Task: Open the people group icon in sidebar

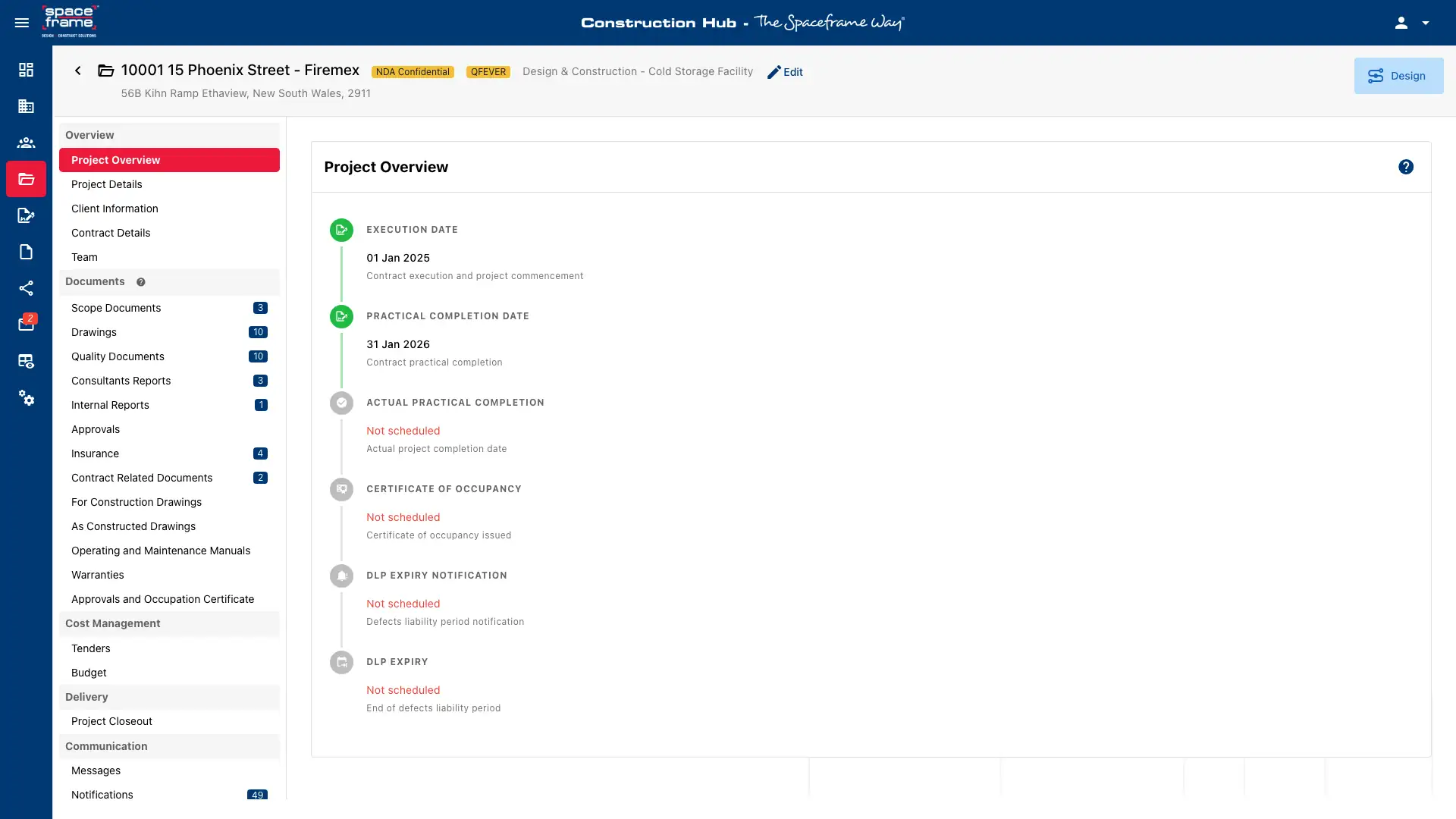Action: pos(26,143)
